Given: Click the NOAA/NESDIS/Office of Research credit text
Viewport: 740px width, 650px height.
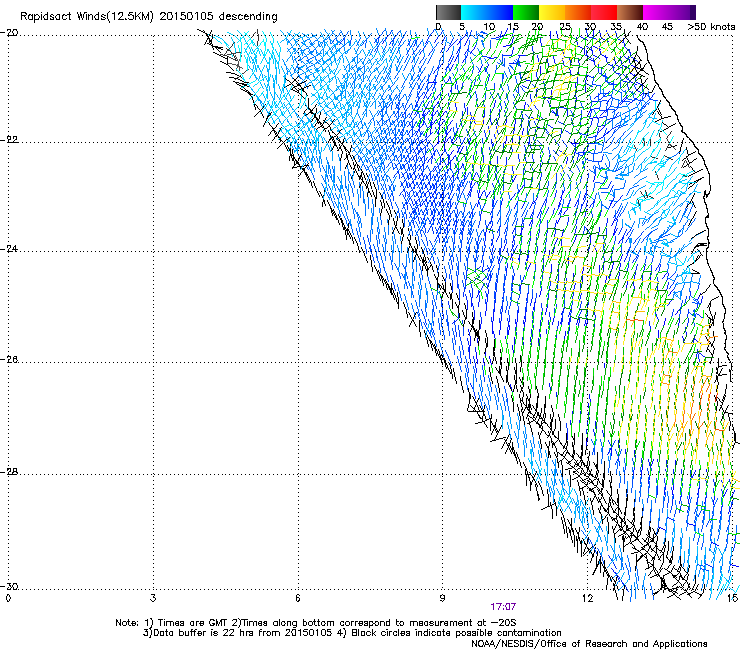Looking at the screenshot, I should click(589, 644).
